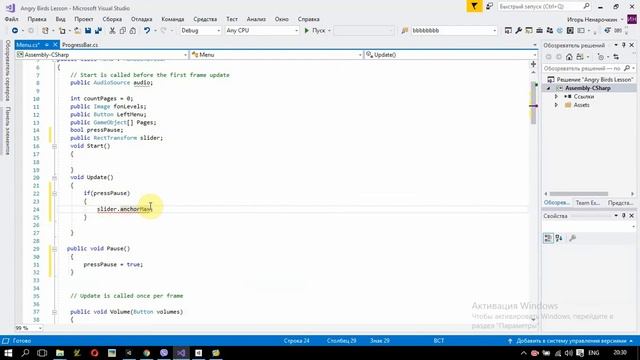Open the Отладка menu
The height and width of the screenshot is (360, 640).
[x=142, y=19]
